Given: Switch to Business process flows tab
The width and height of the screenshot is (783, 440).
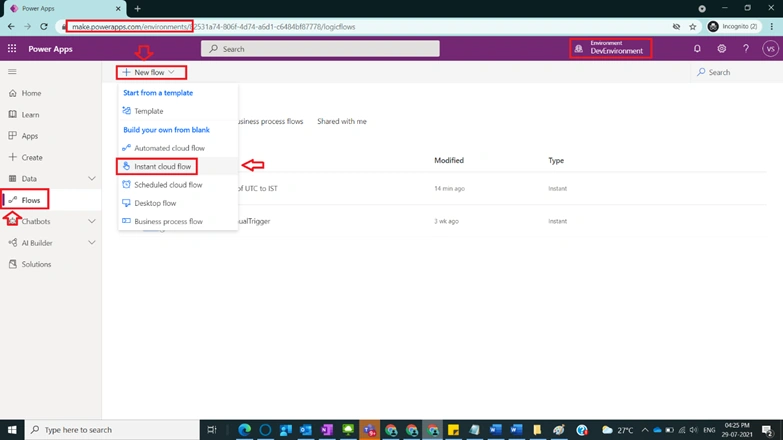Looking at the screenshot, I should [270, 121].
